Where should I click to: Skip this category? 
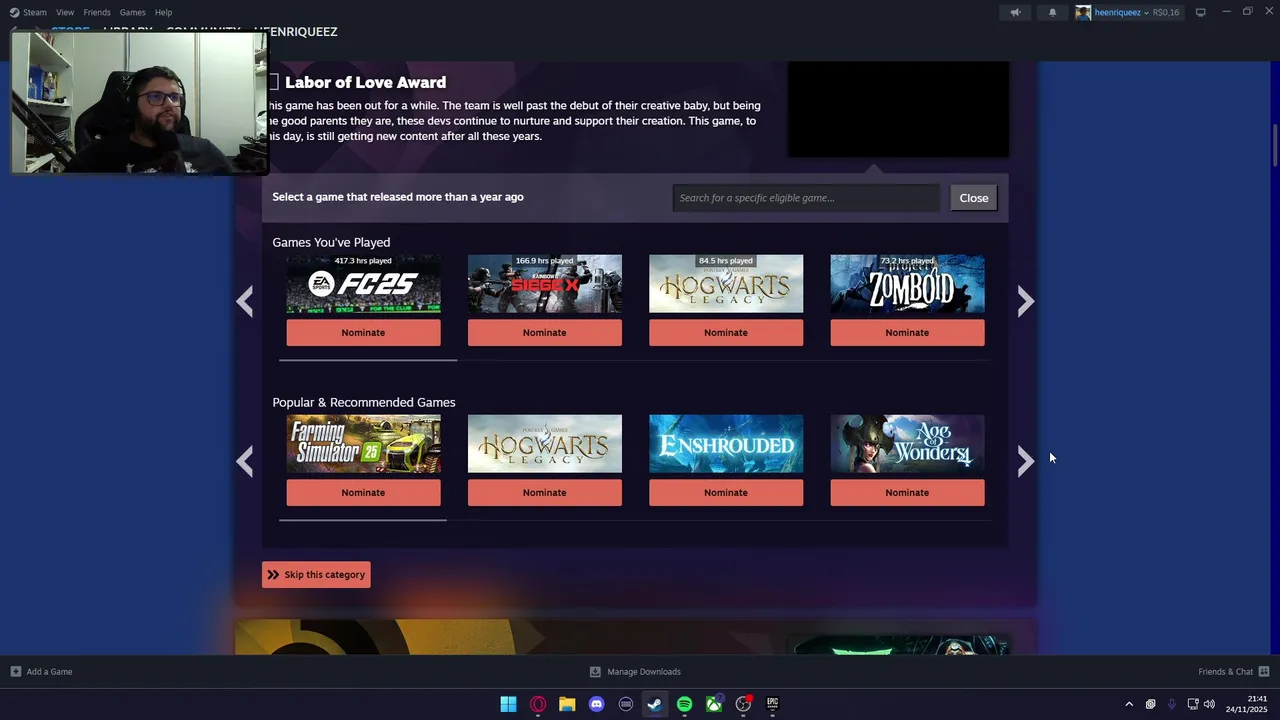pyautogui.click(x=316, y=575)
